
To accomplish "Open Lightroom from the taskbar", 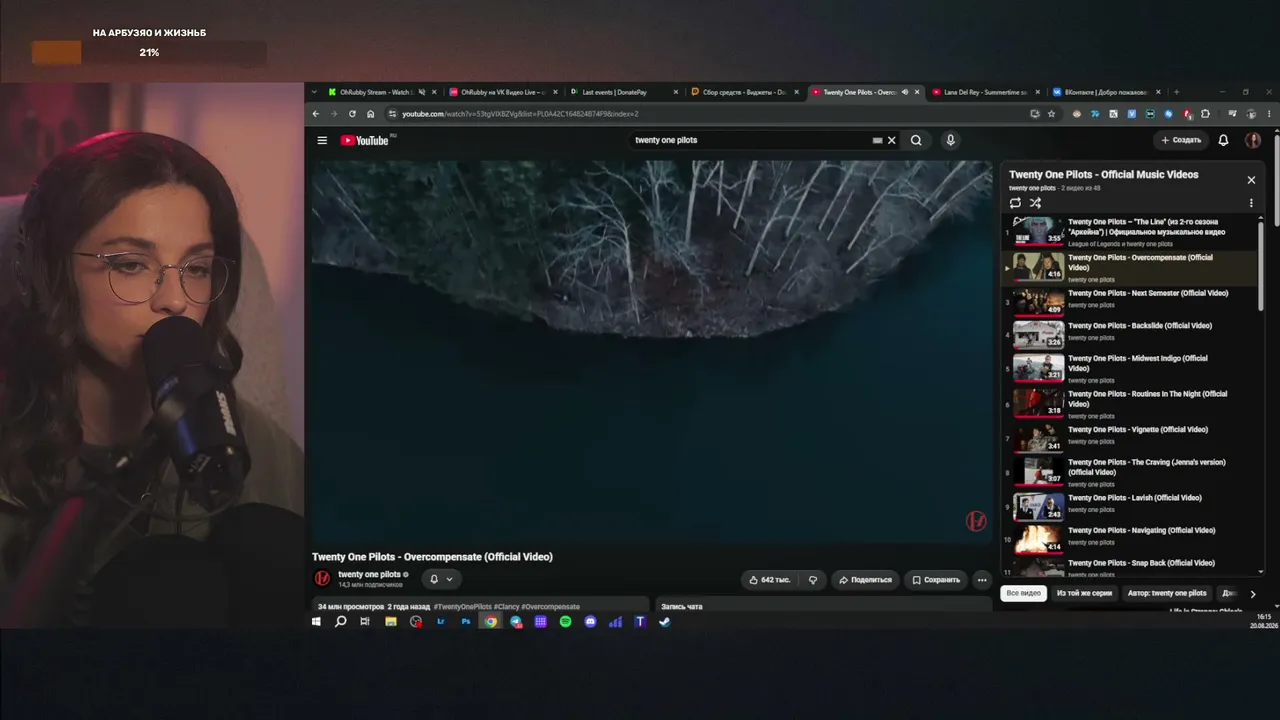I will pos(440,622).
